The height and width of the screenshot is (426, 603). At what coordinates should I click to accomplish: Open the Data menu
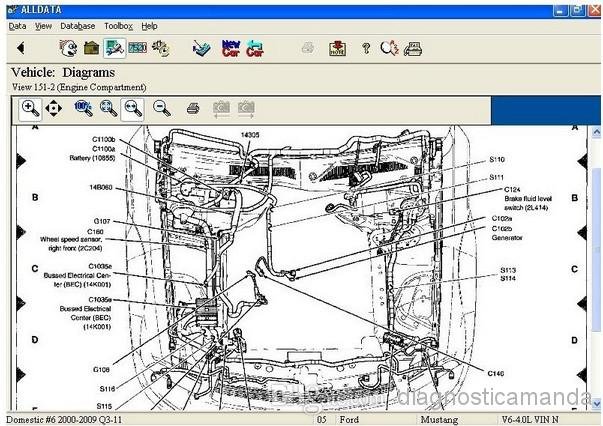17,26
